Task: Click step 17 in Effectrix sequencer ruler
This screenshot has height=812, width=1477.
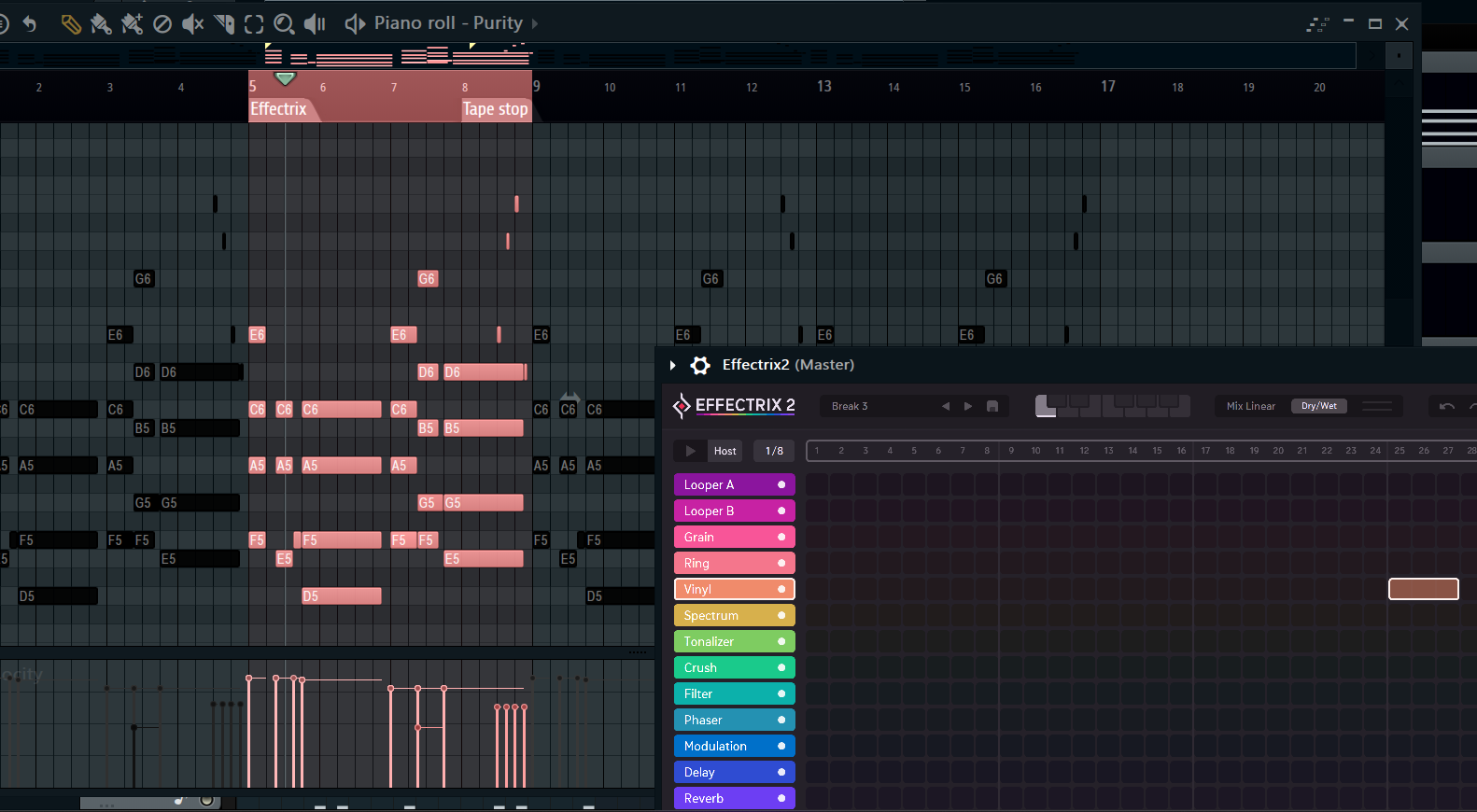Action: point(1205,451)
